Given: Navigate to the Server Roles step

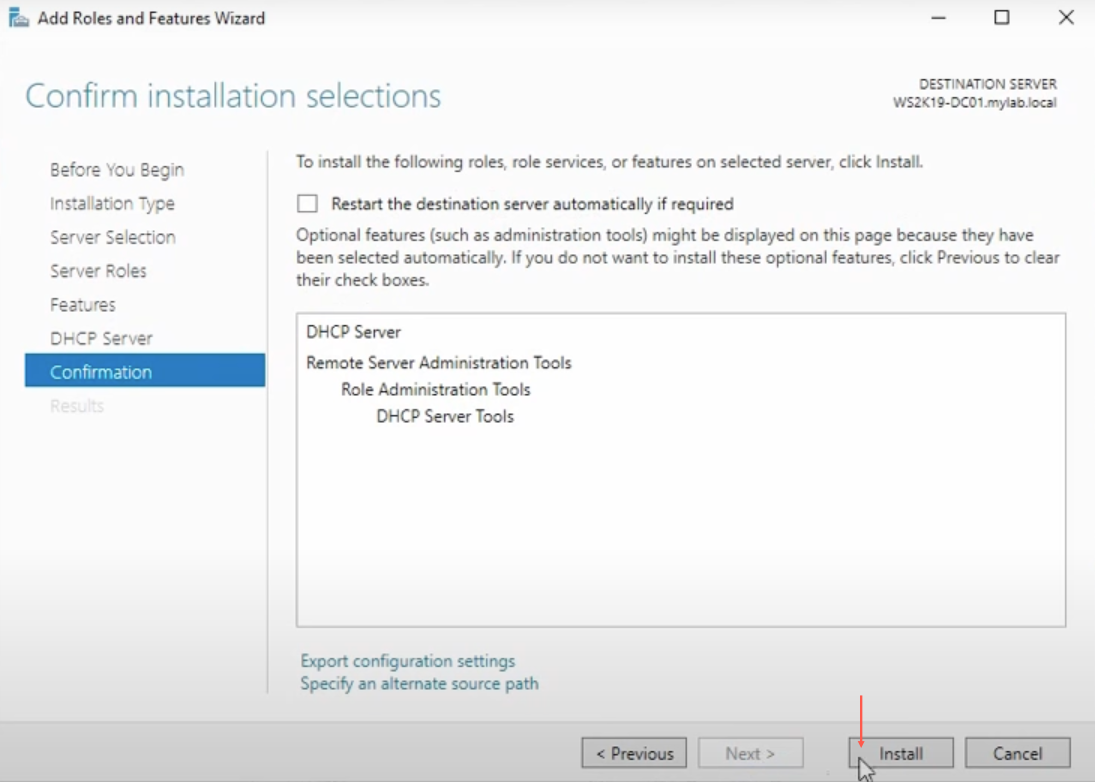Looking at the screenshot, I should pyautogui.click(x=98, y=271).
